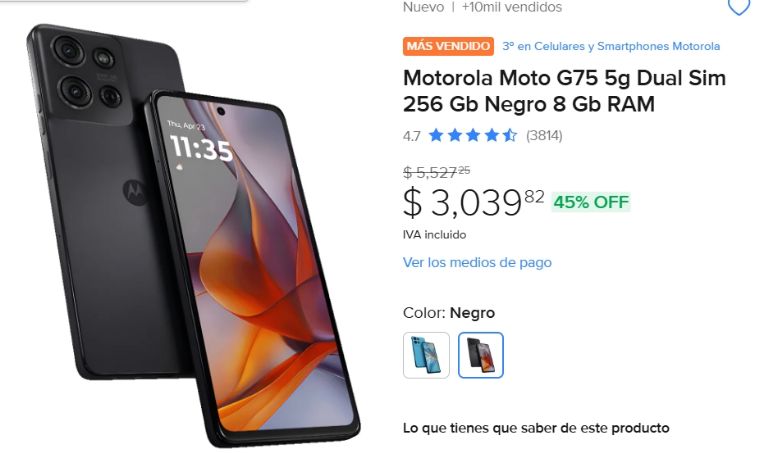Open 3º en Celulares y Smartphones Motorola link
Screen dimensions: 768x453
[x=611, y=47]
